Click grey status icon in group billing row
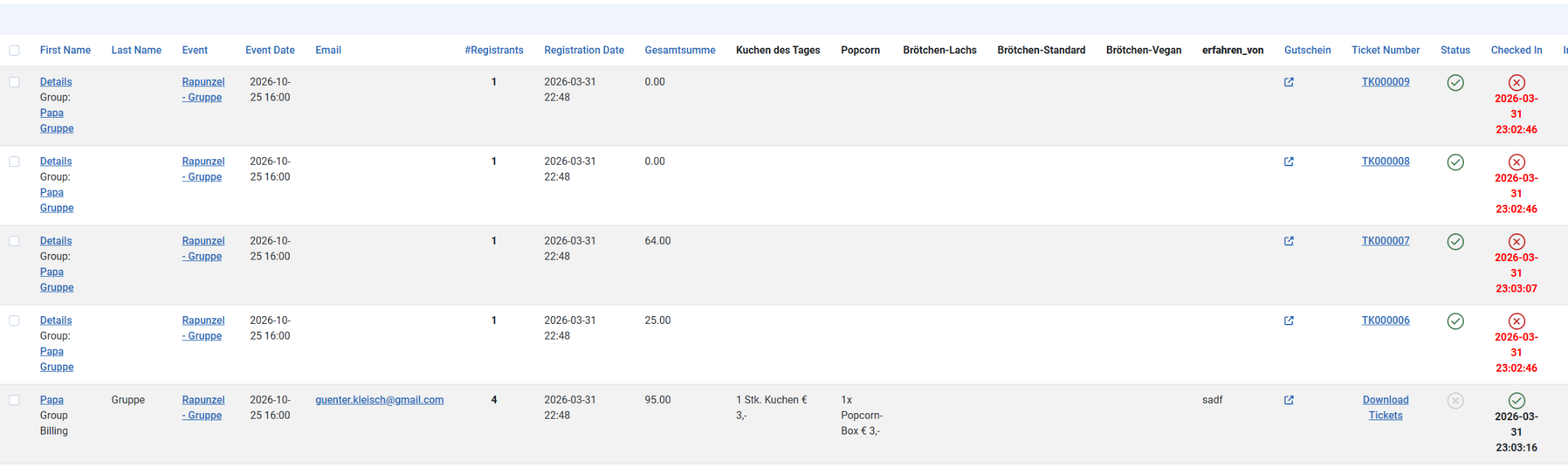The height and width of the screenshot is (468, 1568). coord(1455,401)
